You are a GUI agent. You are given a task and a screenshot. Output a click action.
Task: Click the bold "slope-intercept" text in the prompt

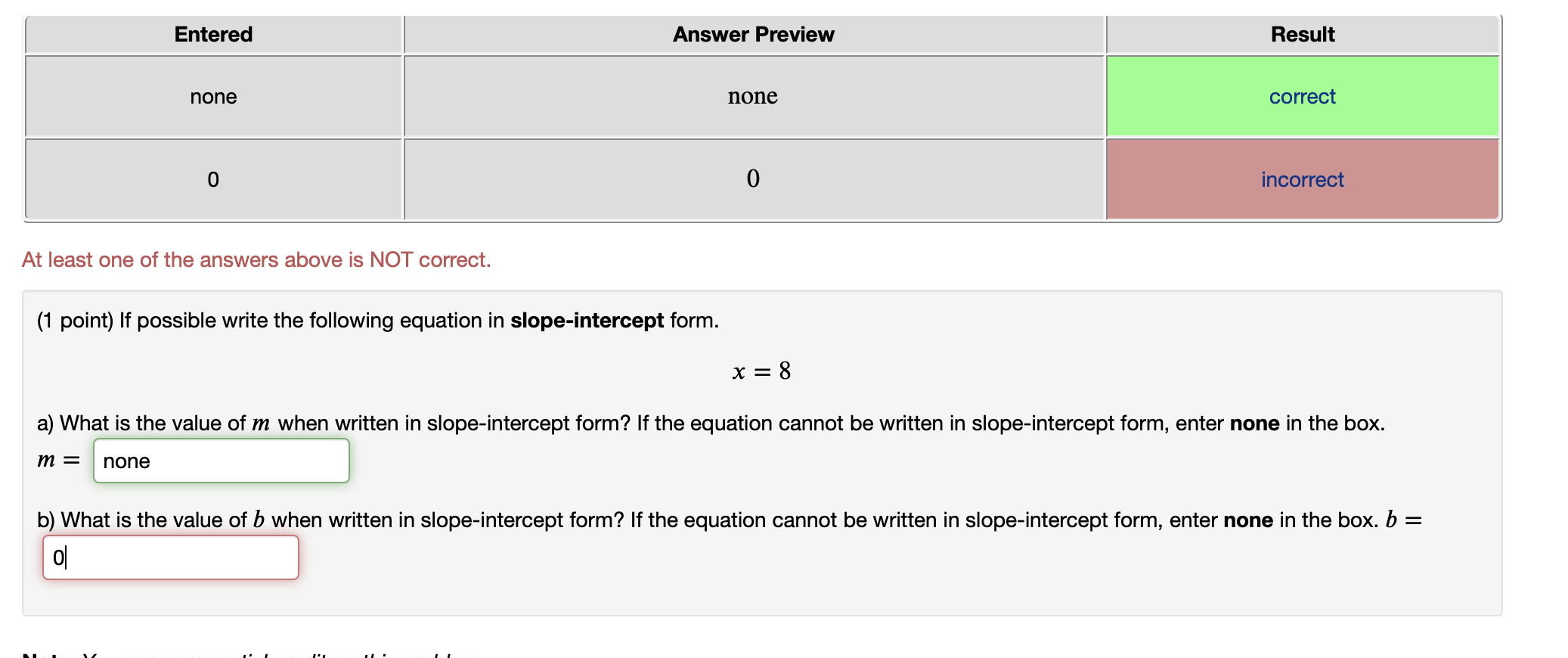pos(586,321)
